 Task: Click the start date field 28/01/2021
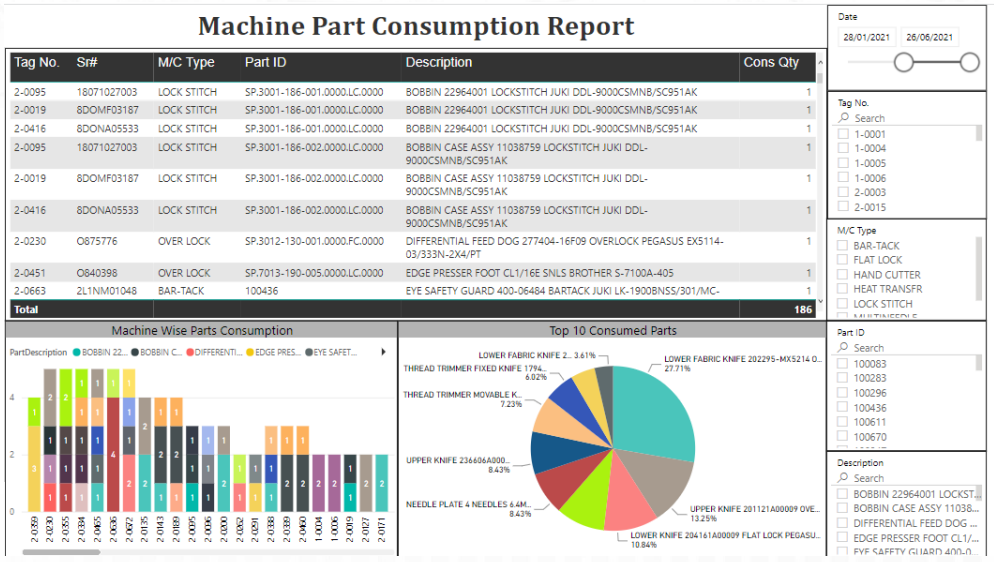(866, 37)
